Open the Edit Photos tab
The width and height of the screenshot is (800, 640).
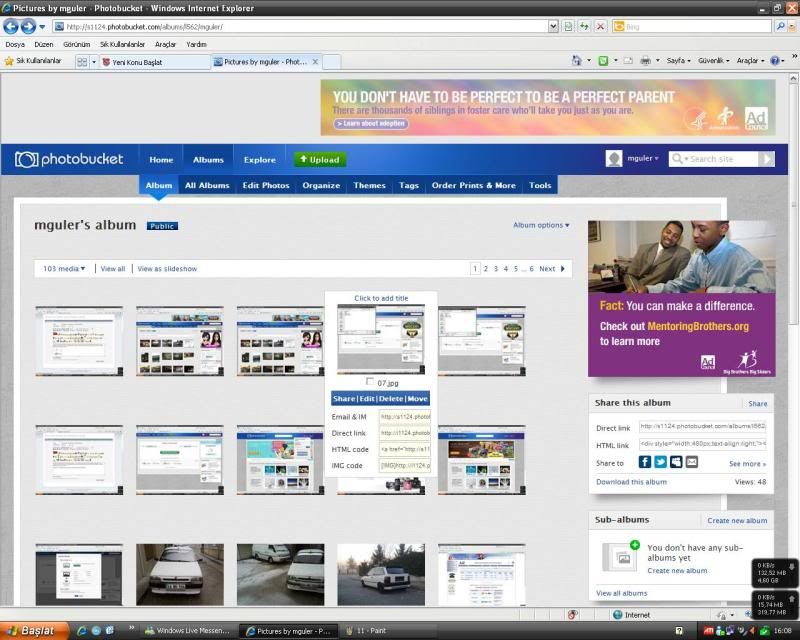[x=266, y=185]
